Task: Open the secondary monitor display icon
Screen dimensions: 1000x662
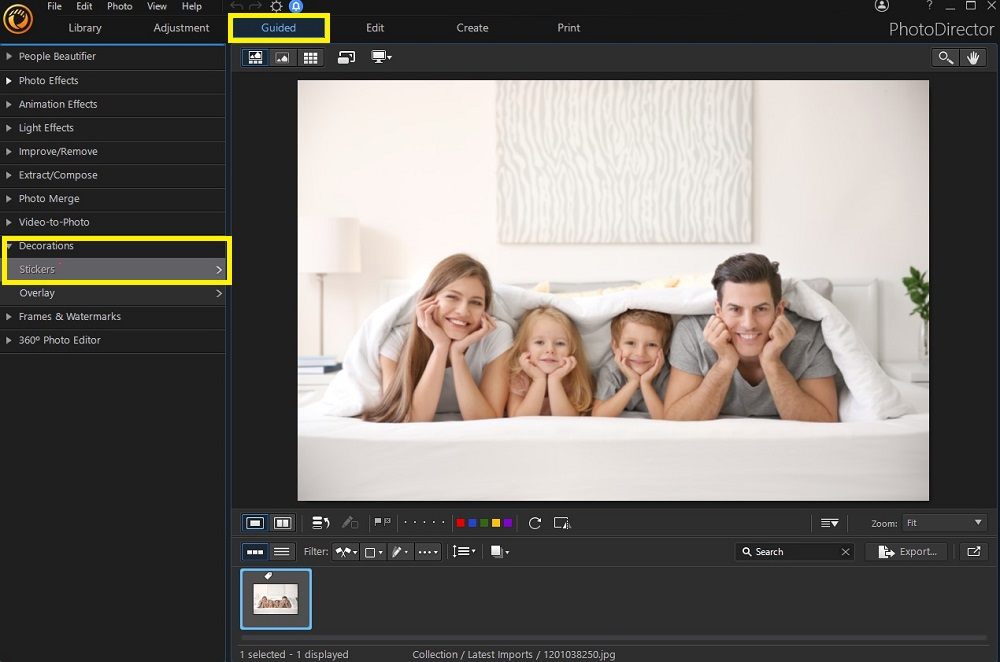Action: pos(380,57)
